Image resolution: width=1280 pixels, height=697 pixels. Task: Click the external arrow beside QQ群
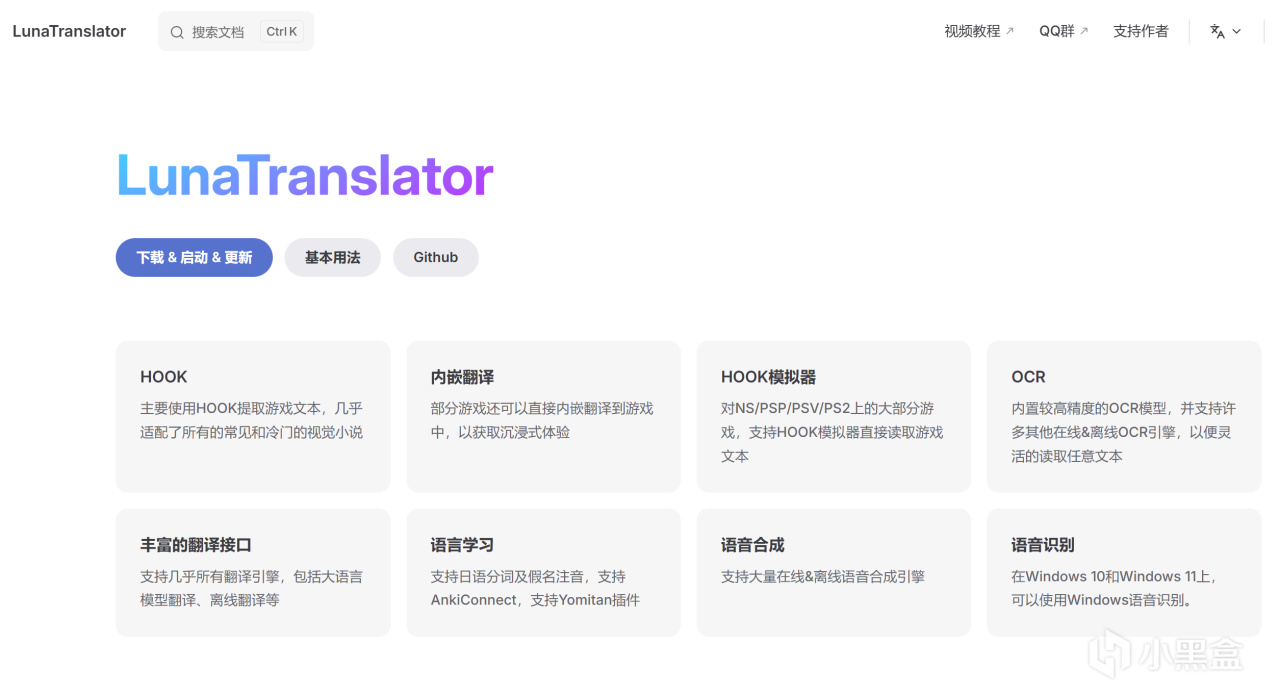tap(1084, 31)
